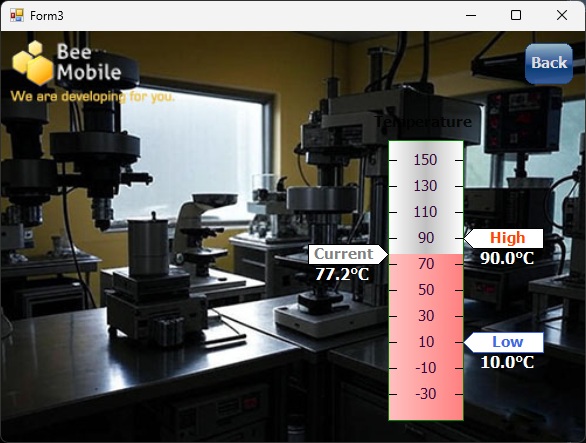Minimize the Form3 window
This screenshot has width=586, height=443.
[471, 15]
